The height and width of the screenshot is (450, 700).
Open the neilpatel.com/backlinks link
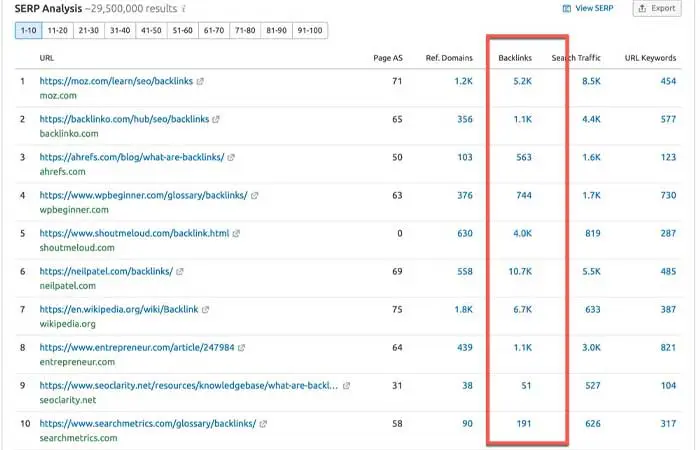coord(106,271)
